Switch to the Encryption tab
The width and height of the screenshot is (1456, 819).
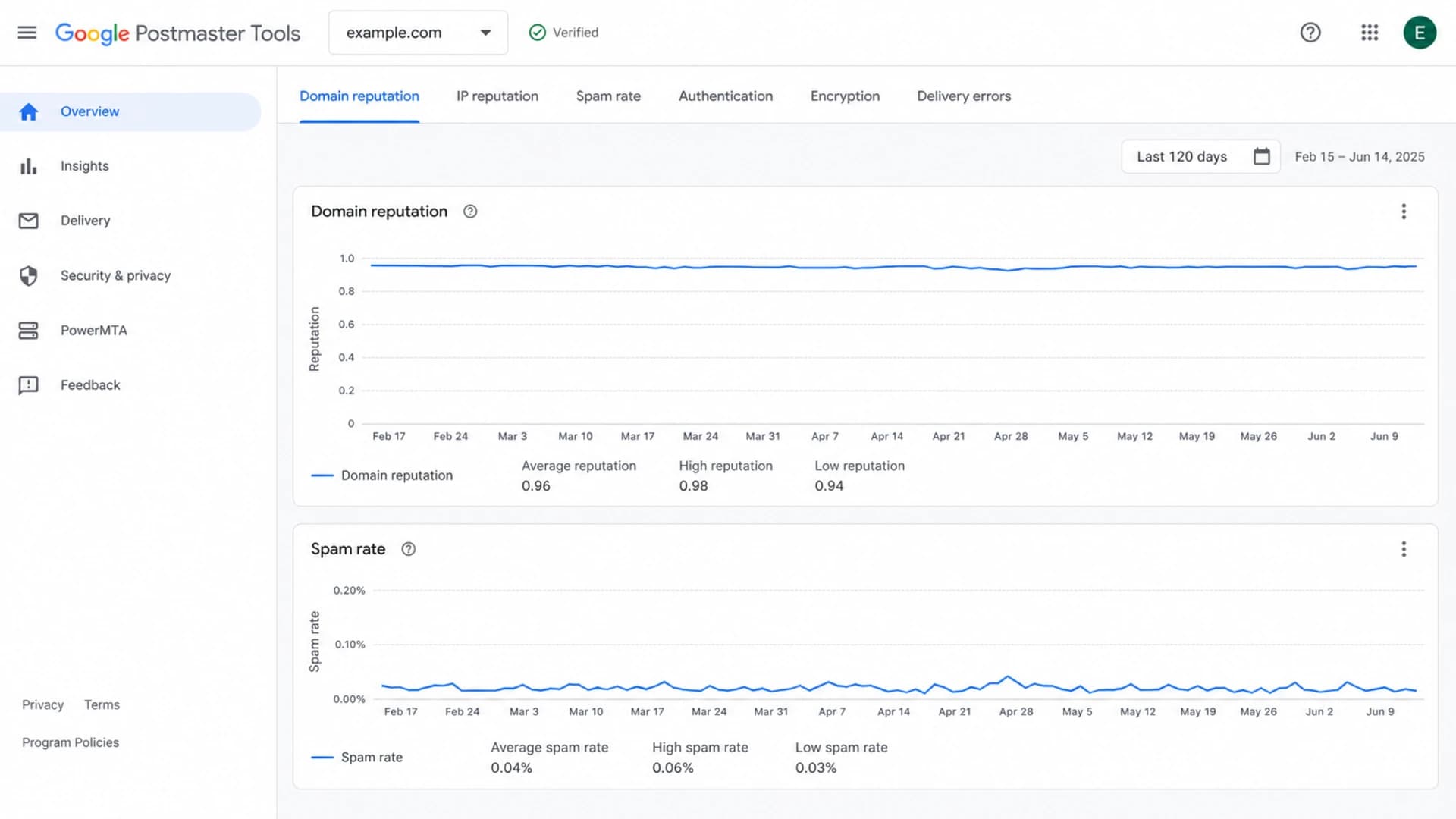(x=845, y=96)
